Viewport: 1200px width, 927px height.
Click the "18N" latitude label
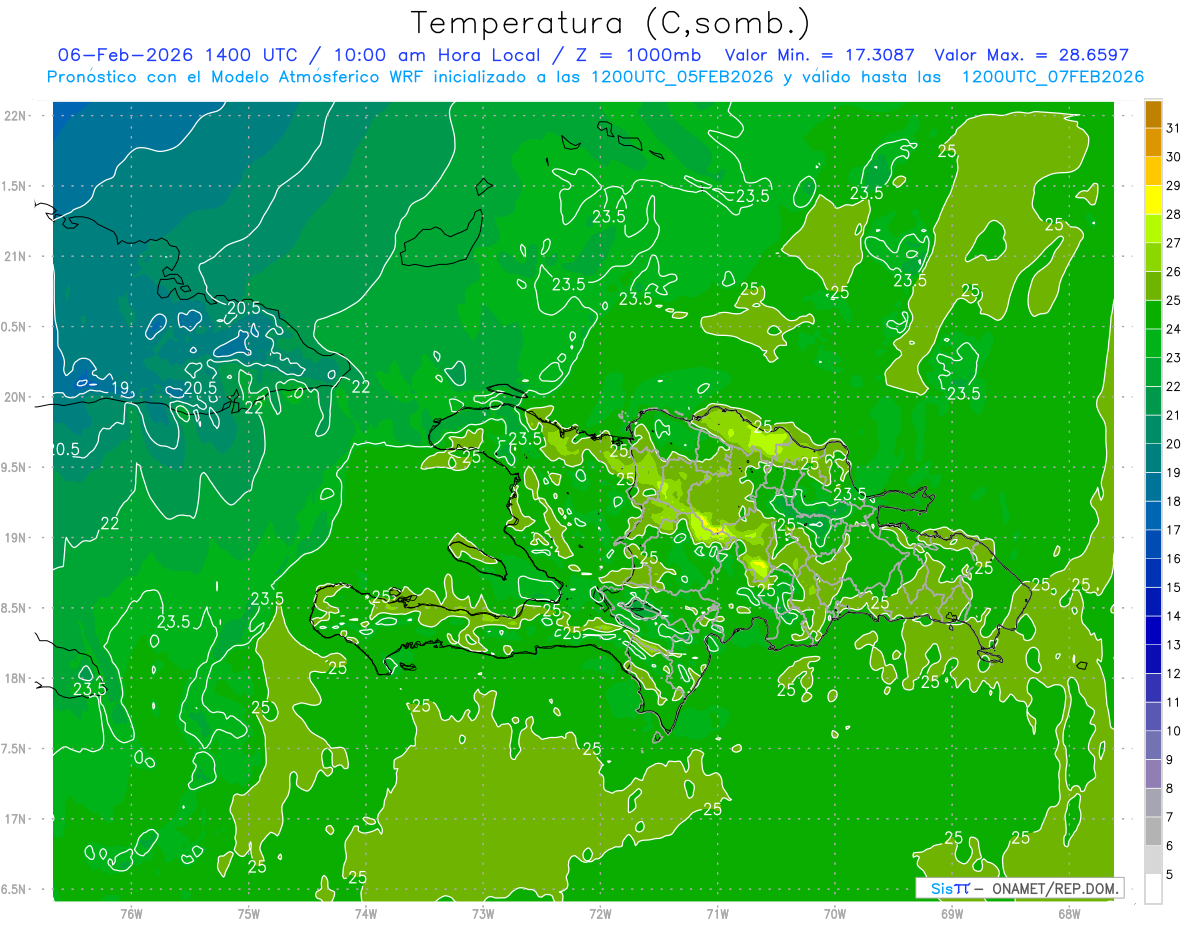(x=14, y=679)
